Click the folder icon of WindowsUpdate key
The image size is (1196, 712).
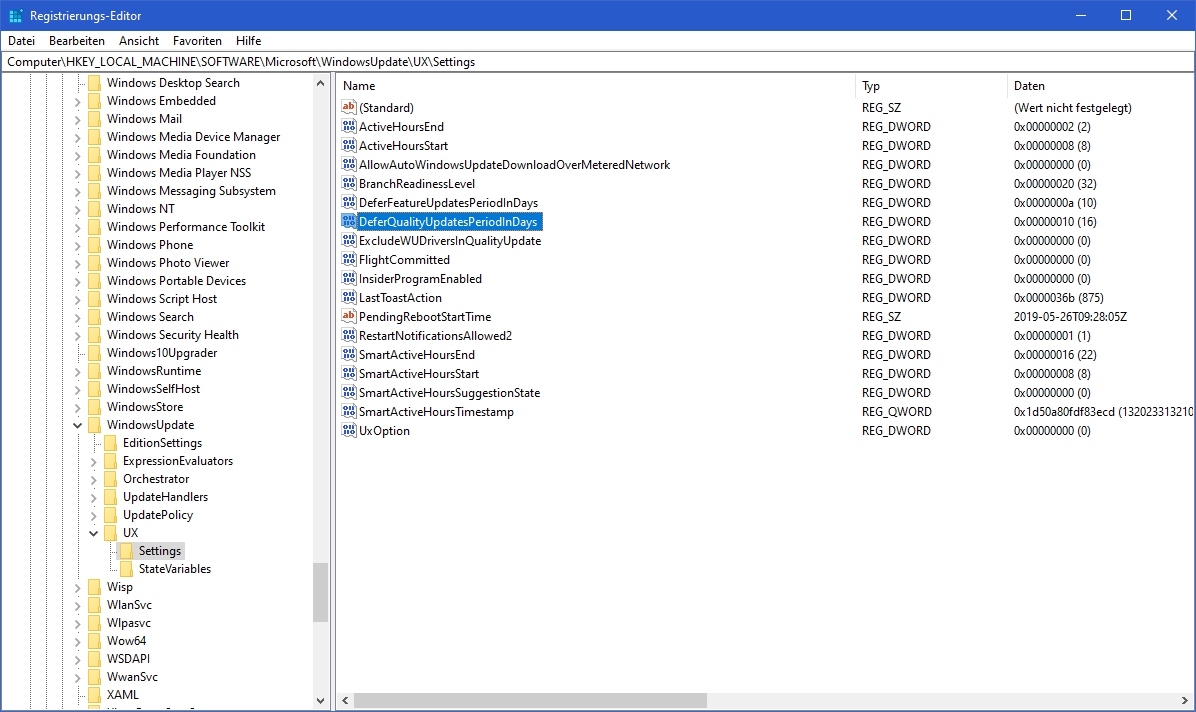[94, 424]
